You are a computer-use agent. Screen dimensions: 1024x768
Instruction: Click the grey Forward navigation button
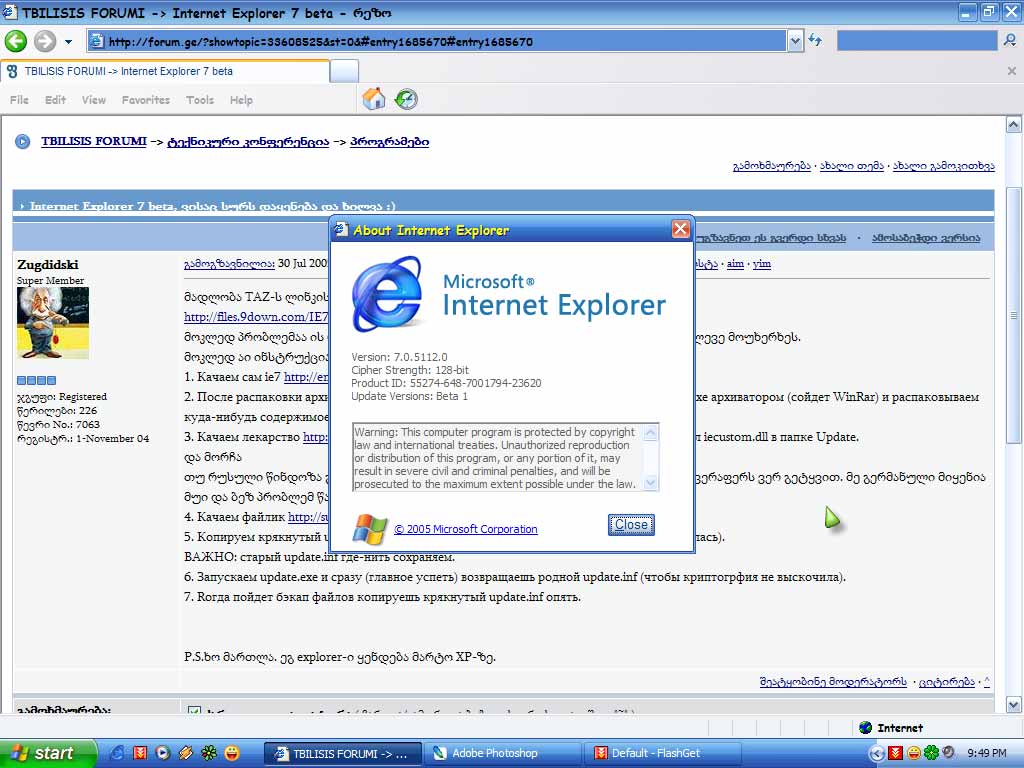(44, 41)
